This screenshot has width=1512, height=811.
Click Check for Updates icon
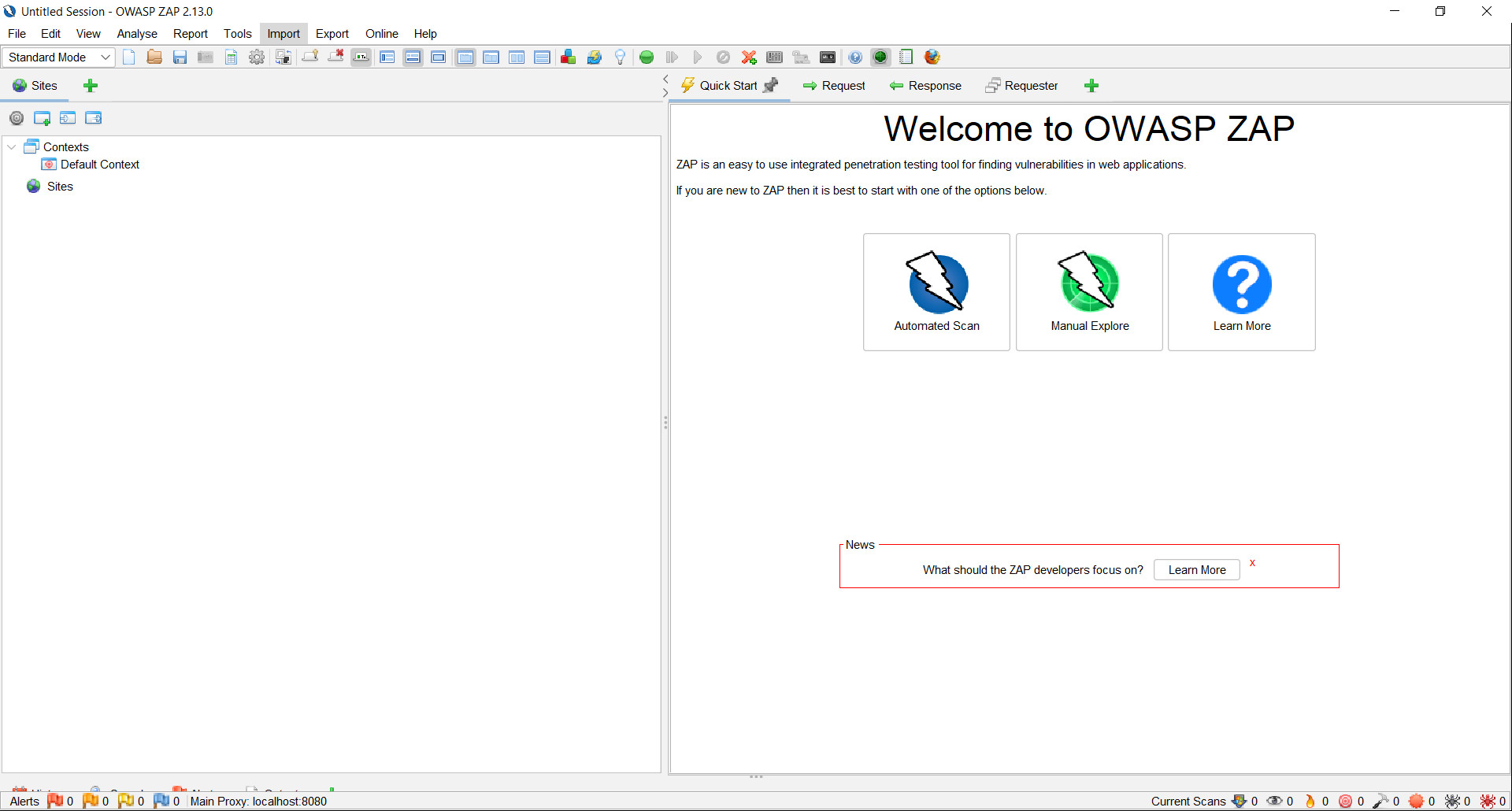tap(595, 57)
